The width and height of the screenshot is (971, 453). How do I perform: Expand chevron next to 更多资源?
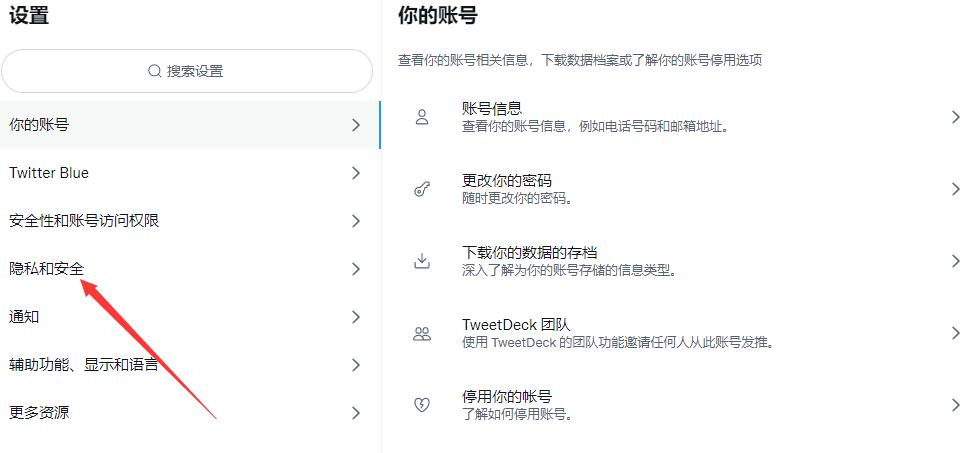pyautogui.click(x=356, y=413)
